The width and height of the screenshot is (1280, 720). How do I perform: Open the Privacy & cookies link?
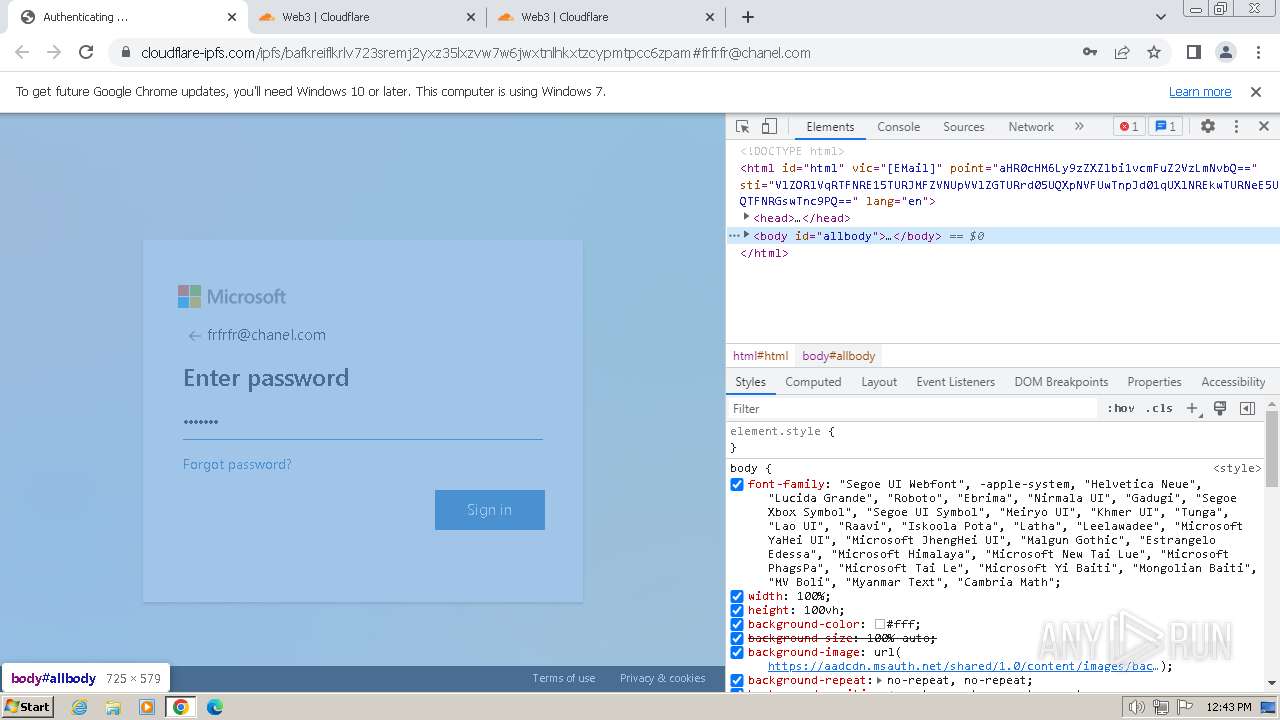(x=662, y=678)
